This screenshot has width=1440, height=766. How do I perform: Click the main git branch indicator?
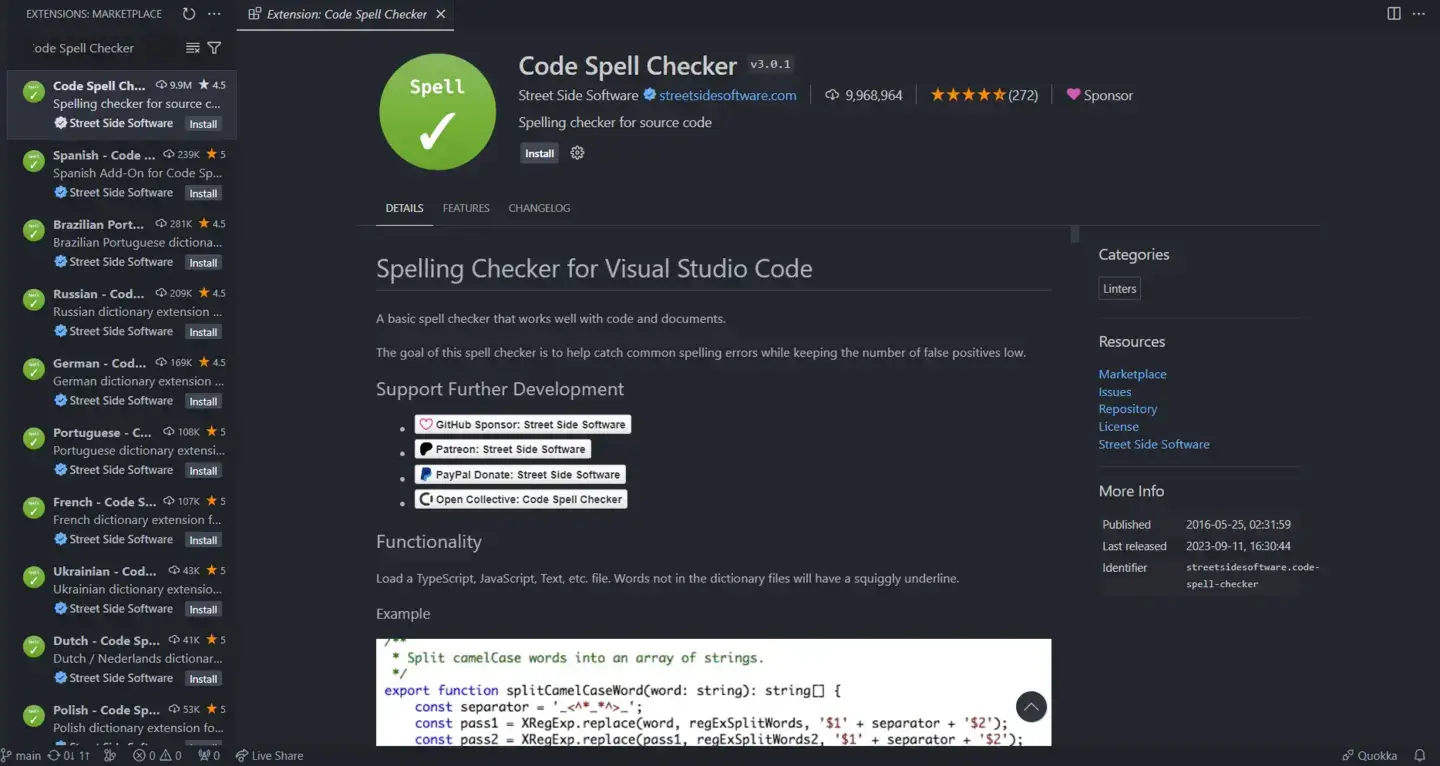click(x=21, y=756)
